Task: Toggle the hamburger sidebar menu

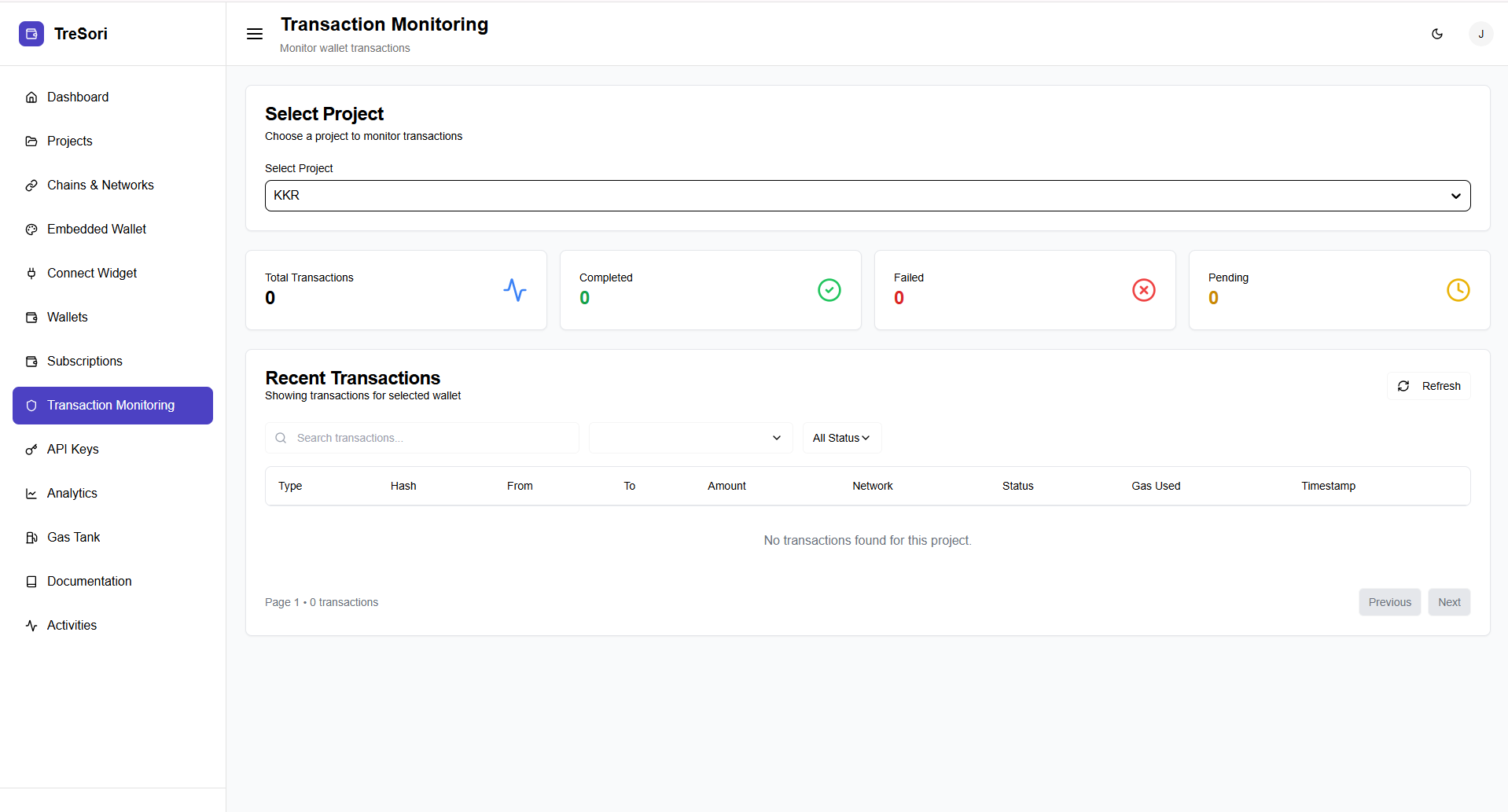Action: click(x=255, y=34)
